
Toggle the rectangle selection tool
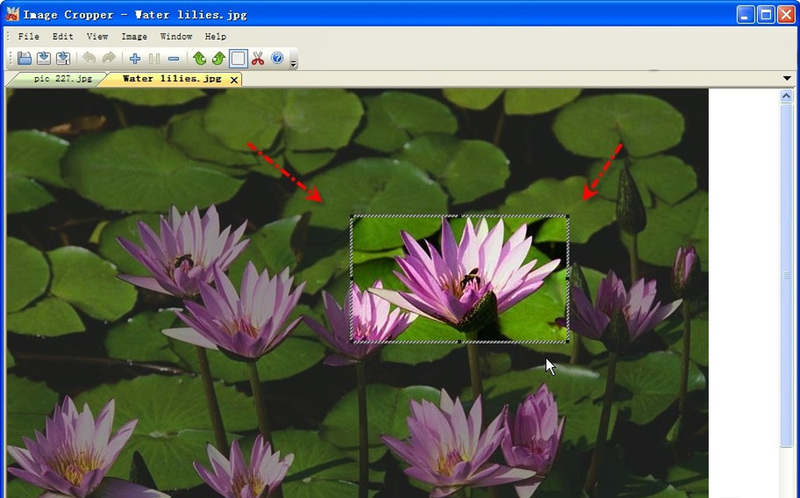[x=238, y=58]
